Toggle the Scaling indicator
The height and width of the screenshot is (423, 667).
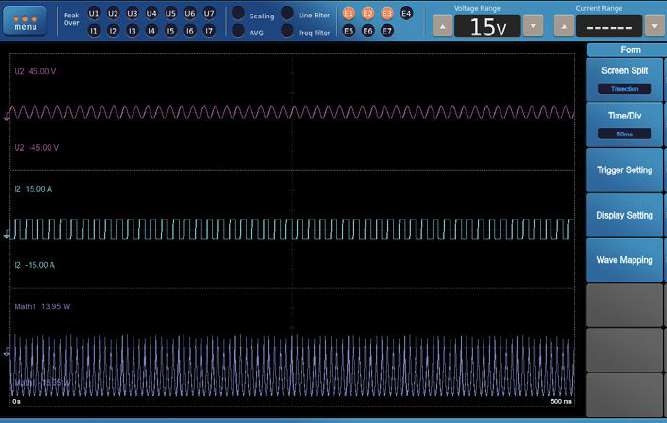(238, 13)
